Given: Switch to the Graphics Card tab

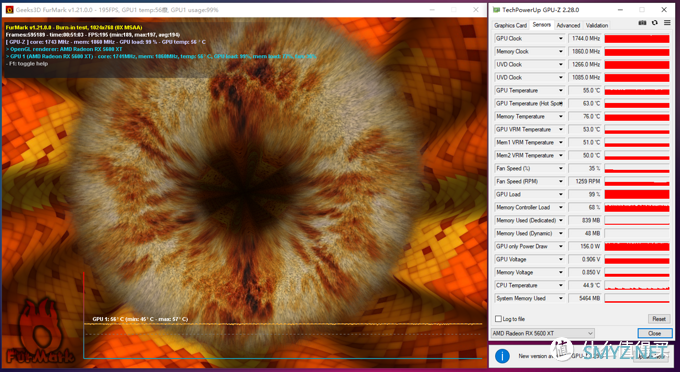Looking at the screenshot, I should pos(510,26).
